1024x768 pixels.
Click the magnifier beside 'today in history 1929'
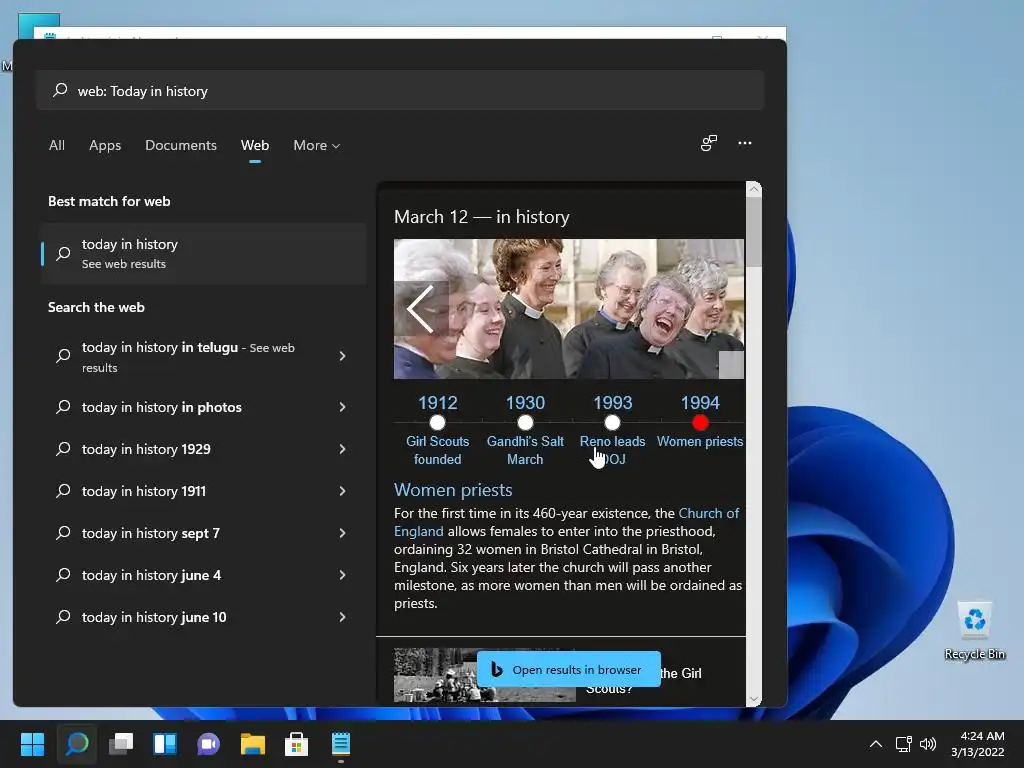(63, 449)
